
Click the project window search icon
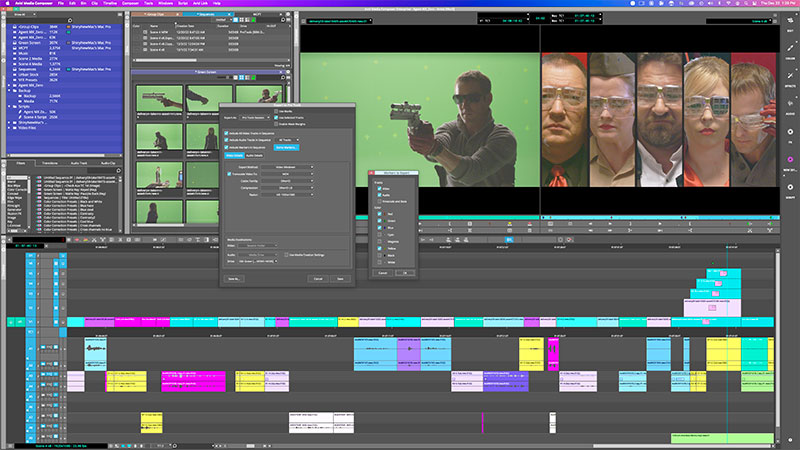[70, 20]
